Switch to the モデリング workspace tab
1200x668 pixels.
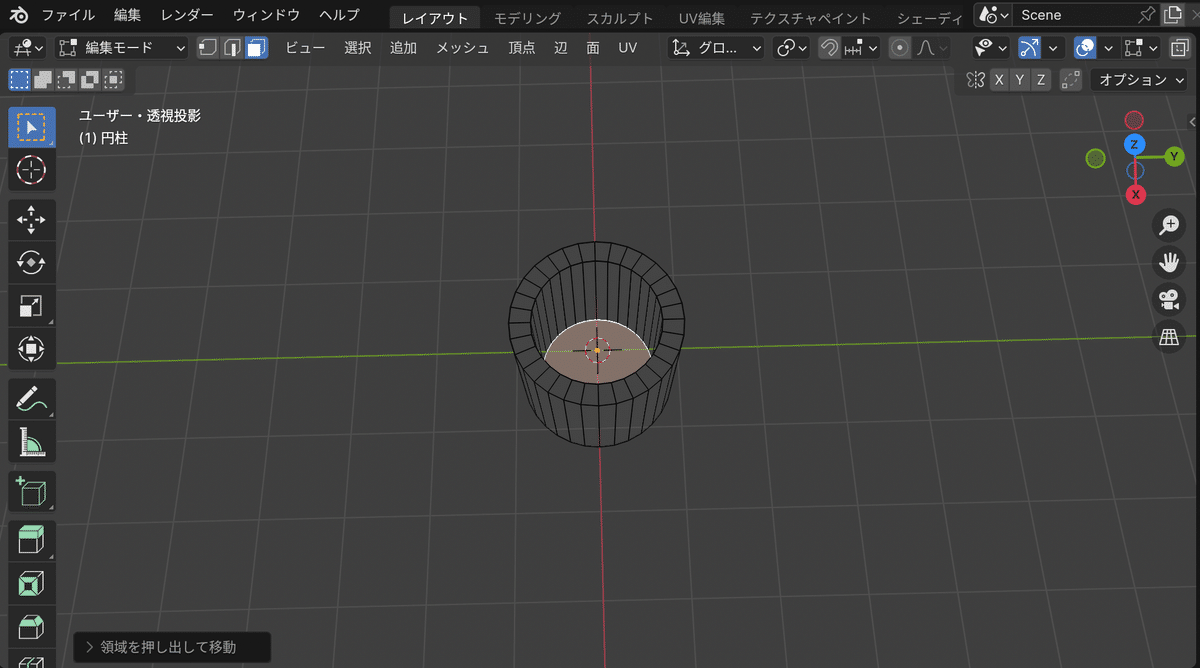(527, 18)
